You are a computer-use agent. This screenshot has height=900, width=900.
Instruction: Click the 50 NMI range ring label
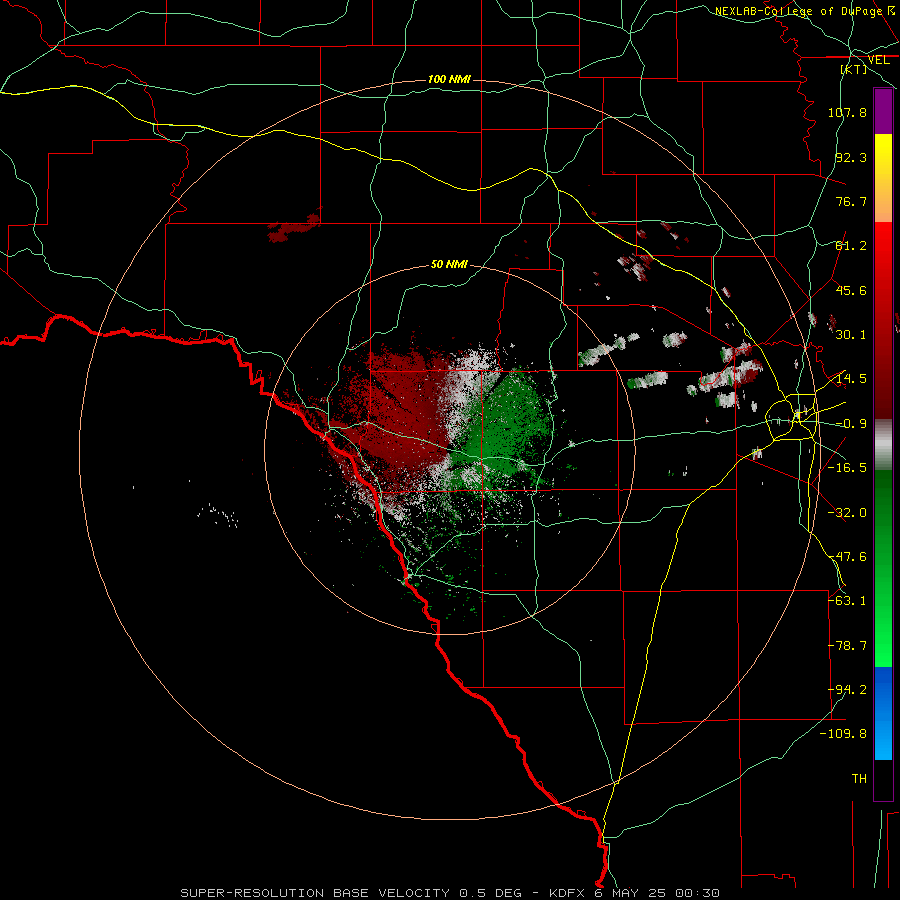point(449,264)
